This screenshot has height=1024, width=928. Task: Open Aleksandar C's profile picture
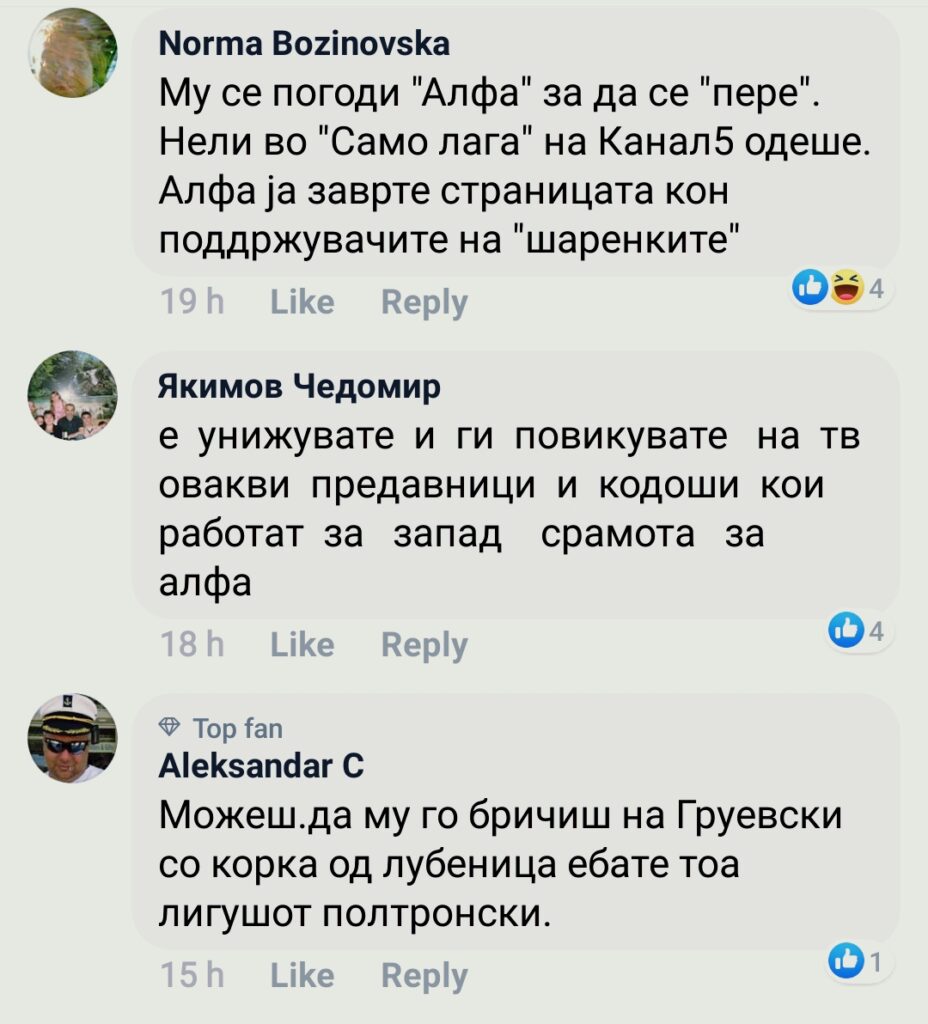coord(72,738)
